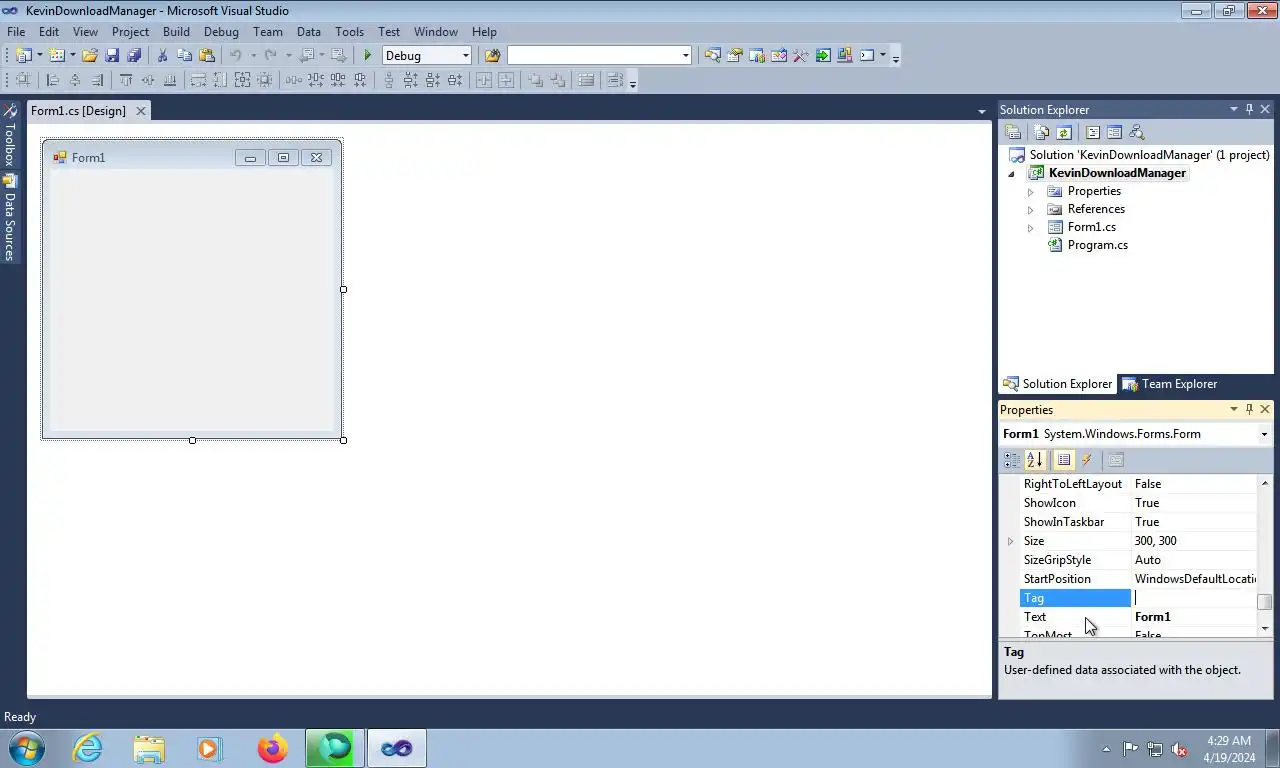Expand the Size property row

click(1010, 541)
